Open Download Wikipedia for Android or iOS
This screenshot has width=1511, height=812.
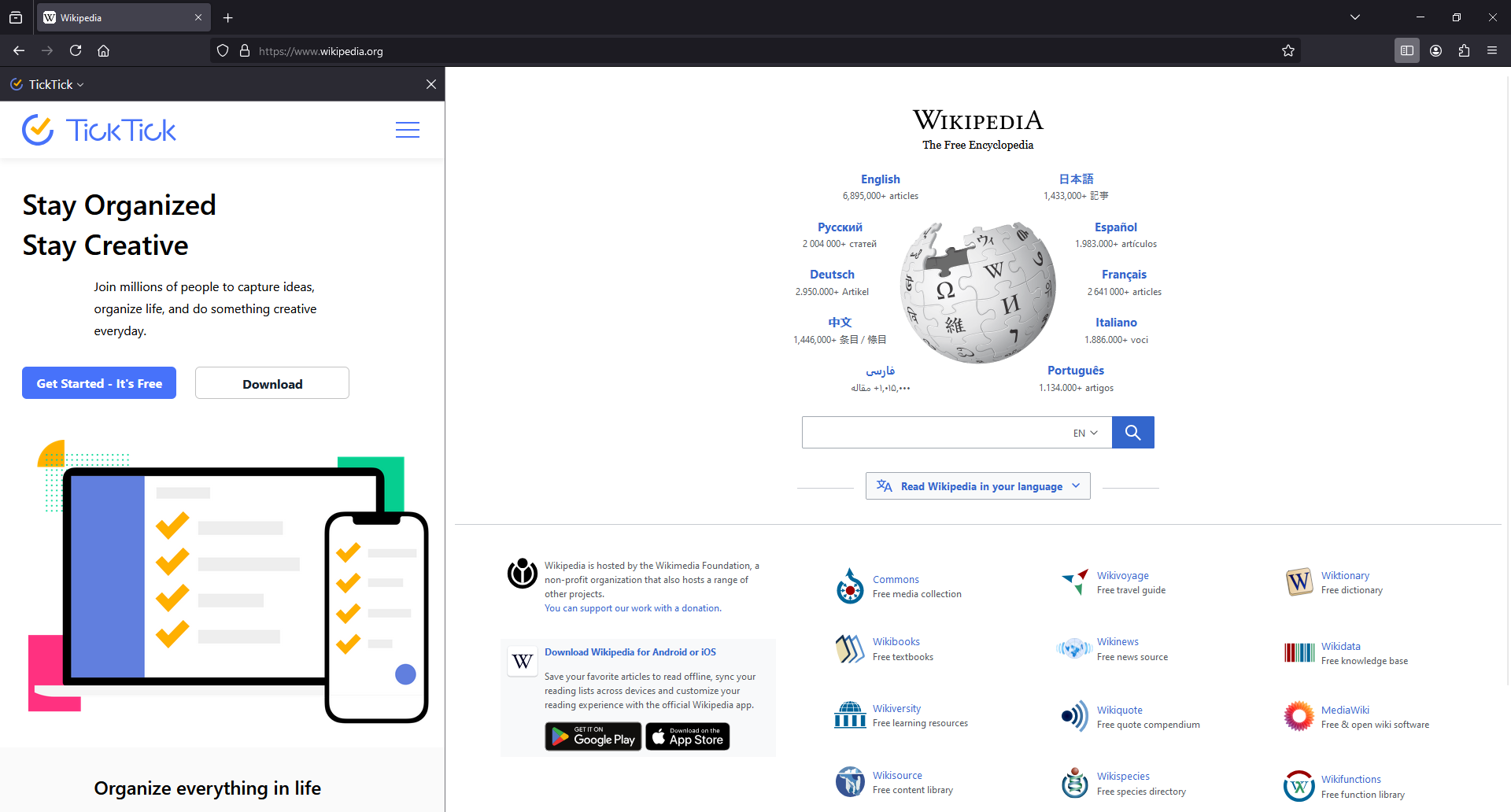coord(630,652)
